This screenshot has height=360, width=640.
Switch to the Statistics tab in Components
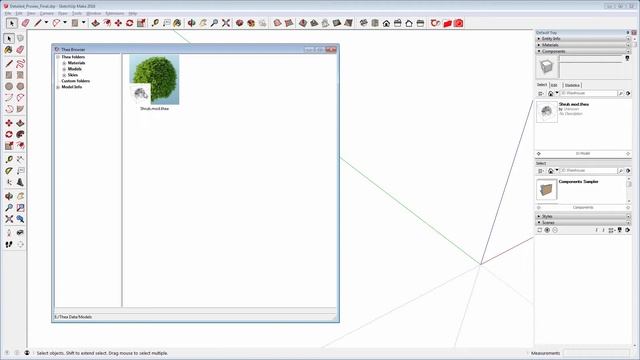(x=572, y=85)
